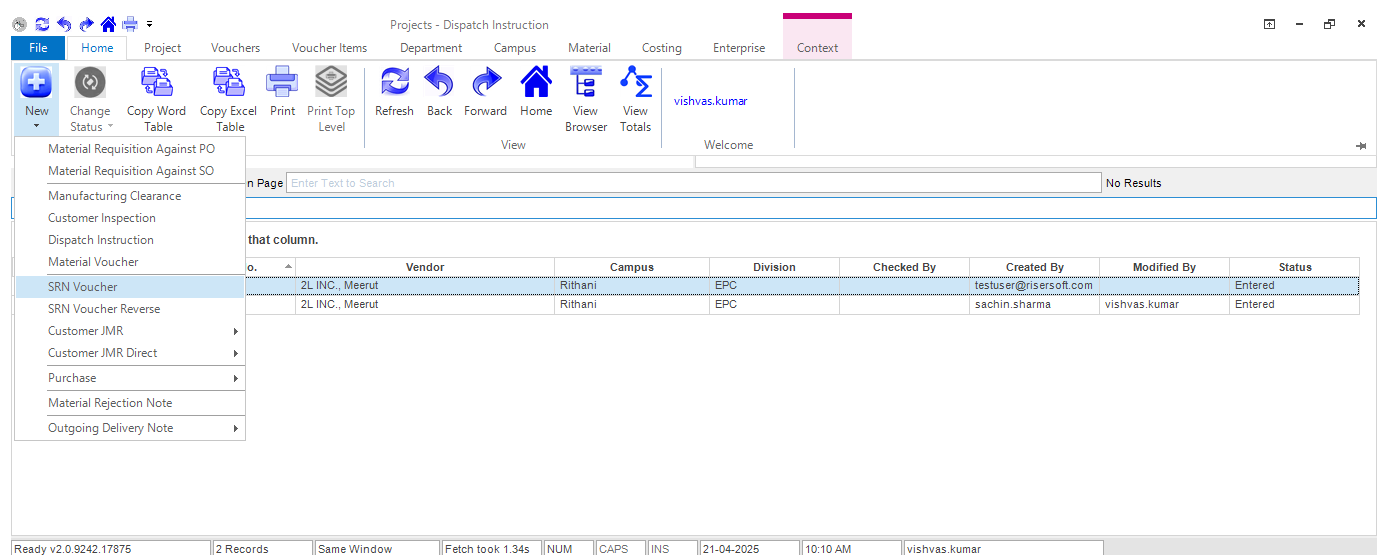Image resolution: width=1383 pixels, height=555 pixels.
Task: Copy the table in Excel format
Action: tap(228, 99)
